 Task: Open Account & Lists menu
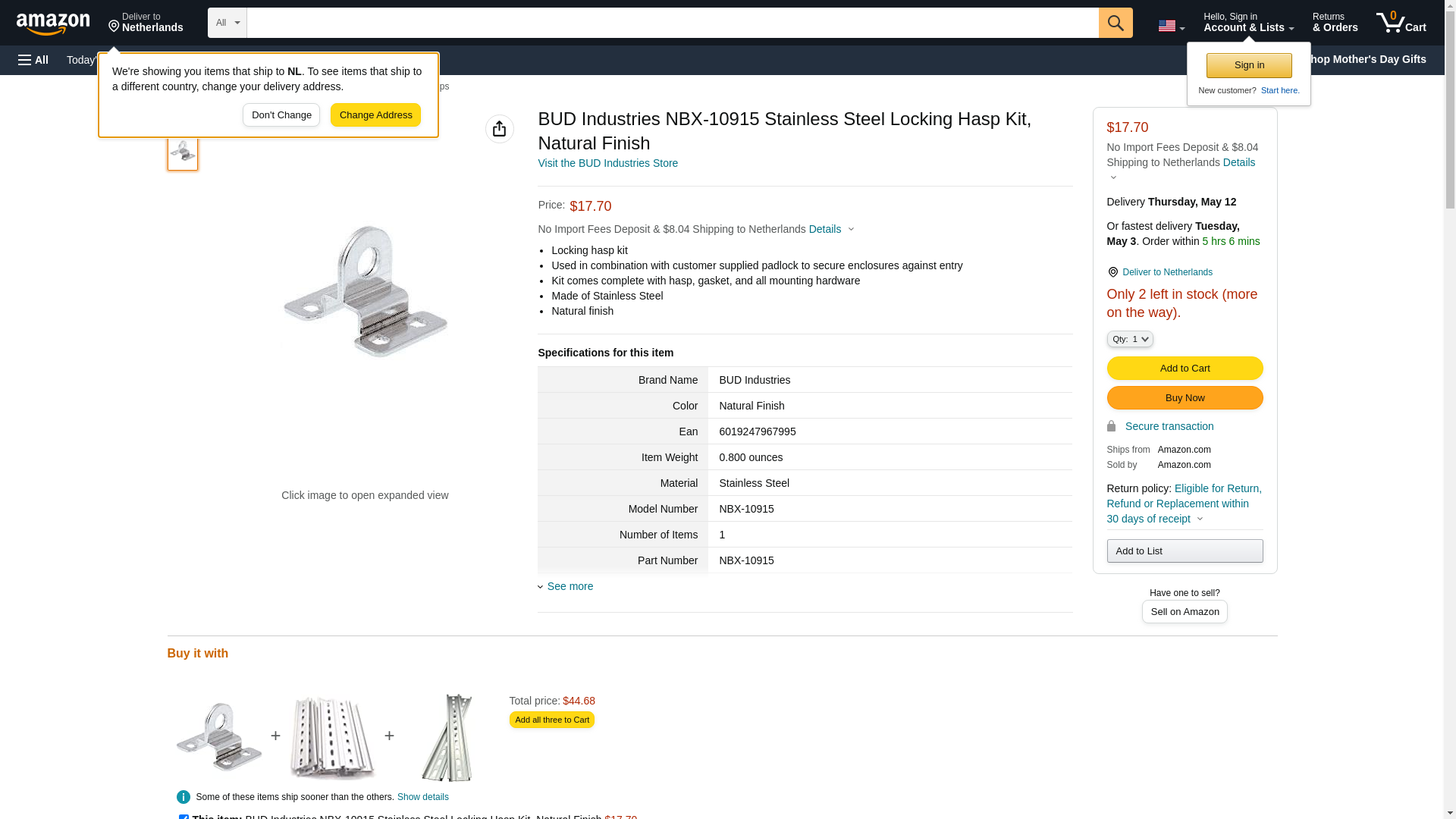click(1247, 23)
